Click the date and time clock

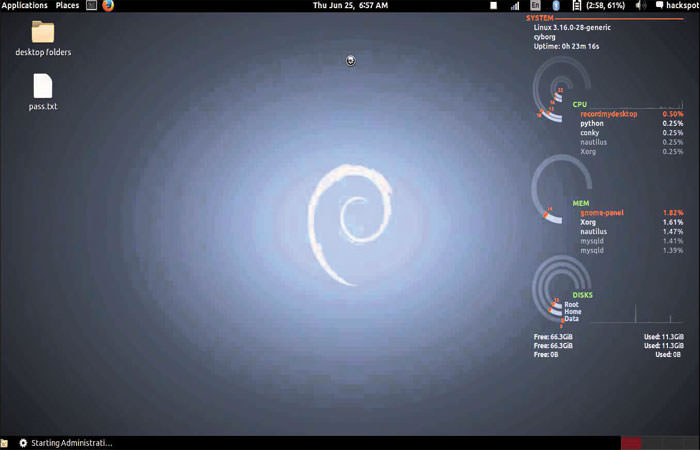349,5
